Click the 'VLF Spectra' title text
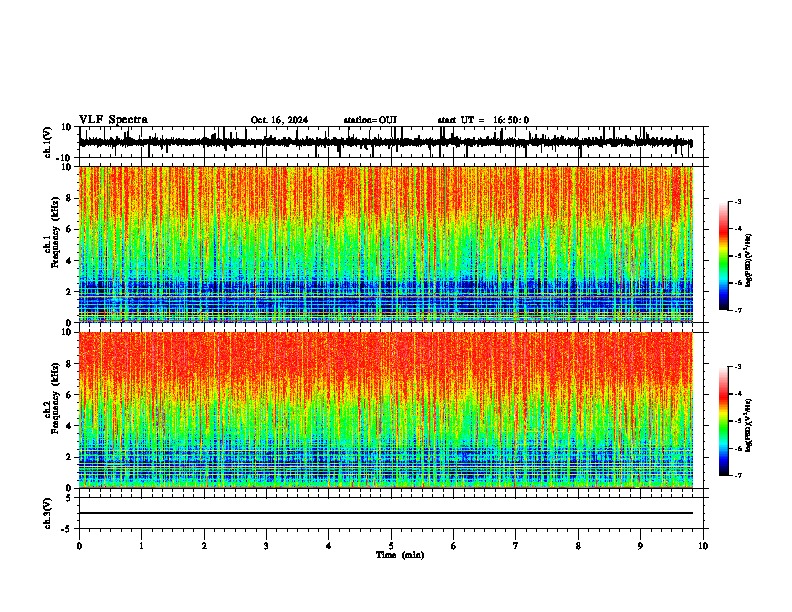This screenshot has width=792, height=612. point(113,120)
